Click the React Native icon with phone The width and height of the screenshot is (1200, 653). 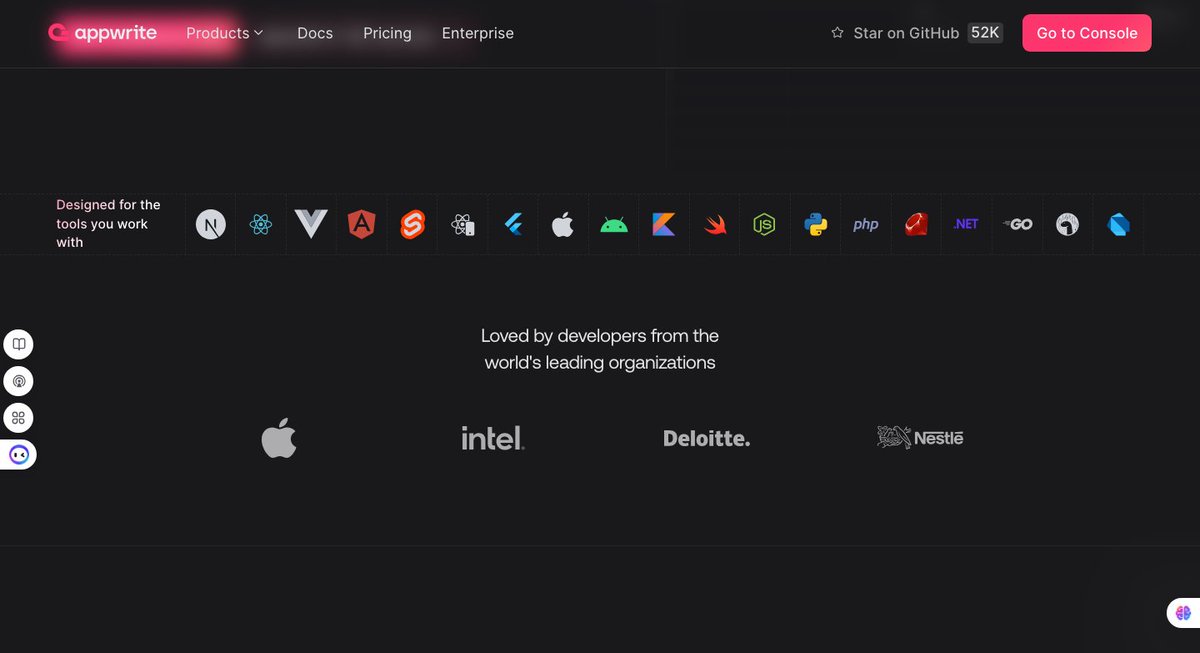[462, 225]
